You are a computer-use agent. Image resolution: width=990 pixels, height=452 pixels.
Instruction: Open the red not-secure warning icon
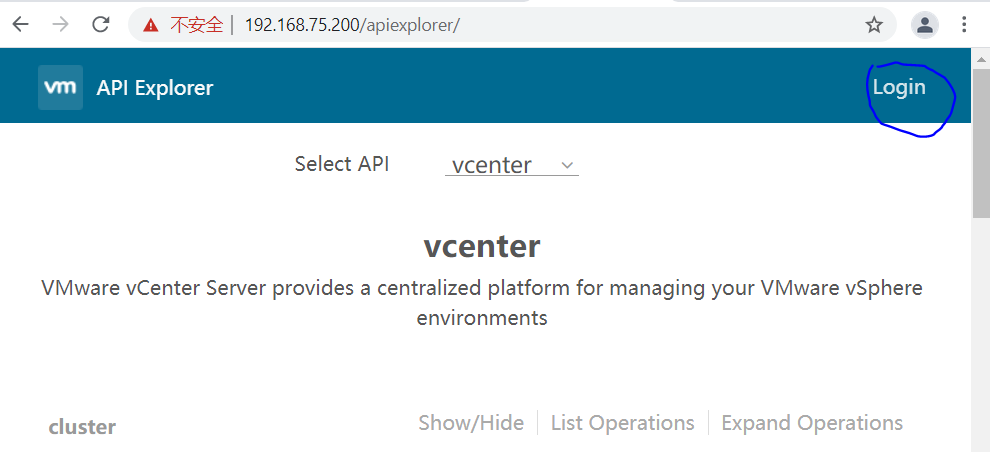click(150, 25)
